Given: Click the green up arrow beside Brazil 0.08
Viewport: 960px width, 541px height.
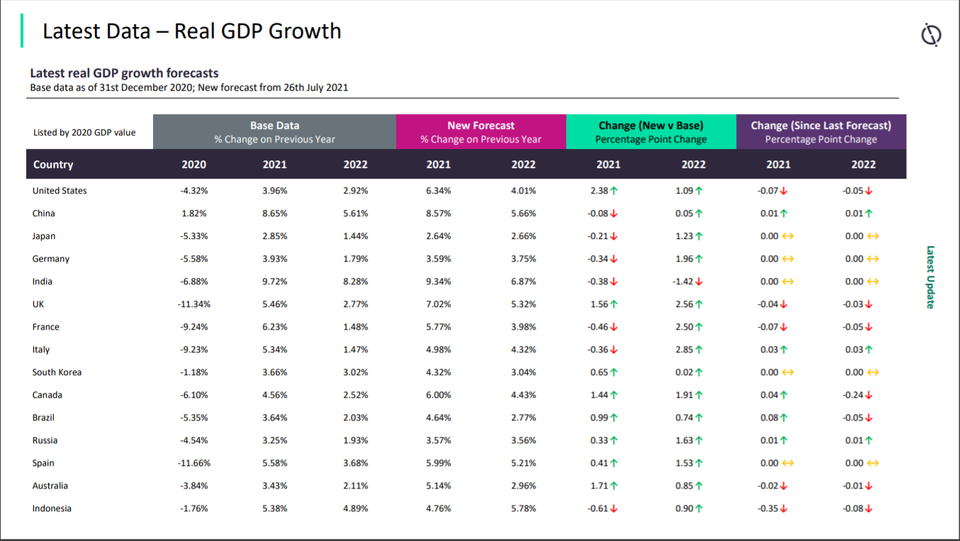Looking at the screenshot, I should click(x=784, y=418).
